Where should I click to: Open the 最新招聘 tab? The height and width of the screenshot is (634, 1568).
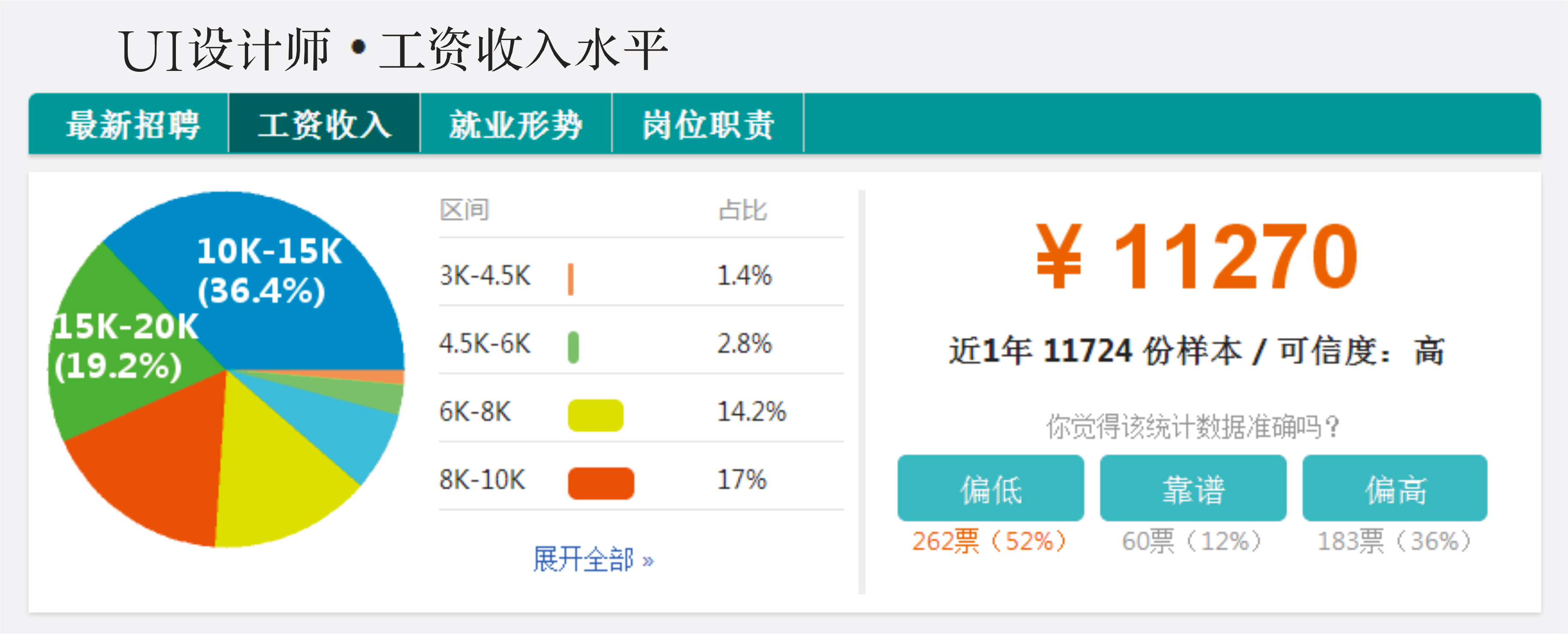point(132,125)
